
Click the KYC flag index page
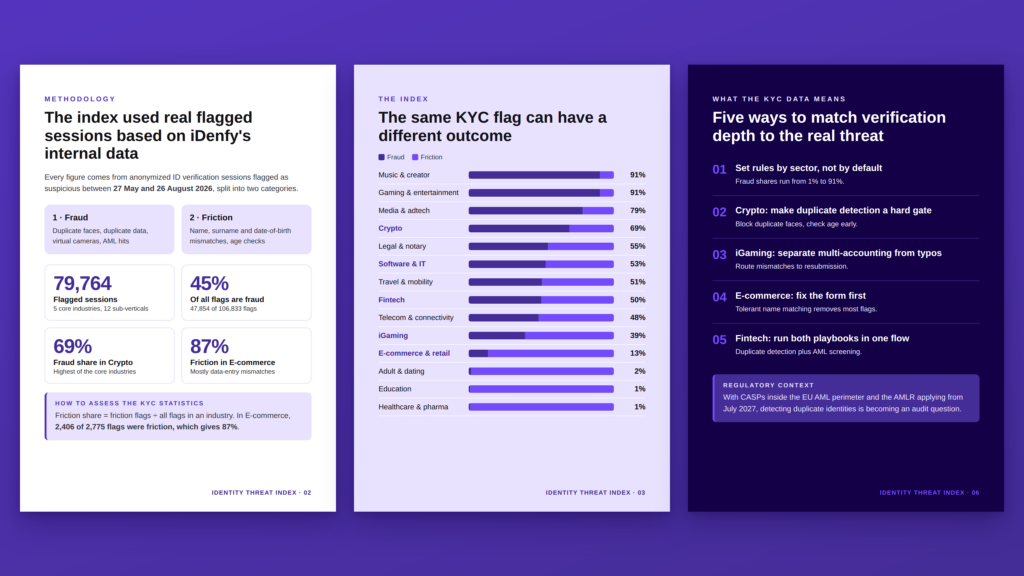tap(511, 287)
